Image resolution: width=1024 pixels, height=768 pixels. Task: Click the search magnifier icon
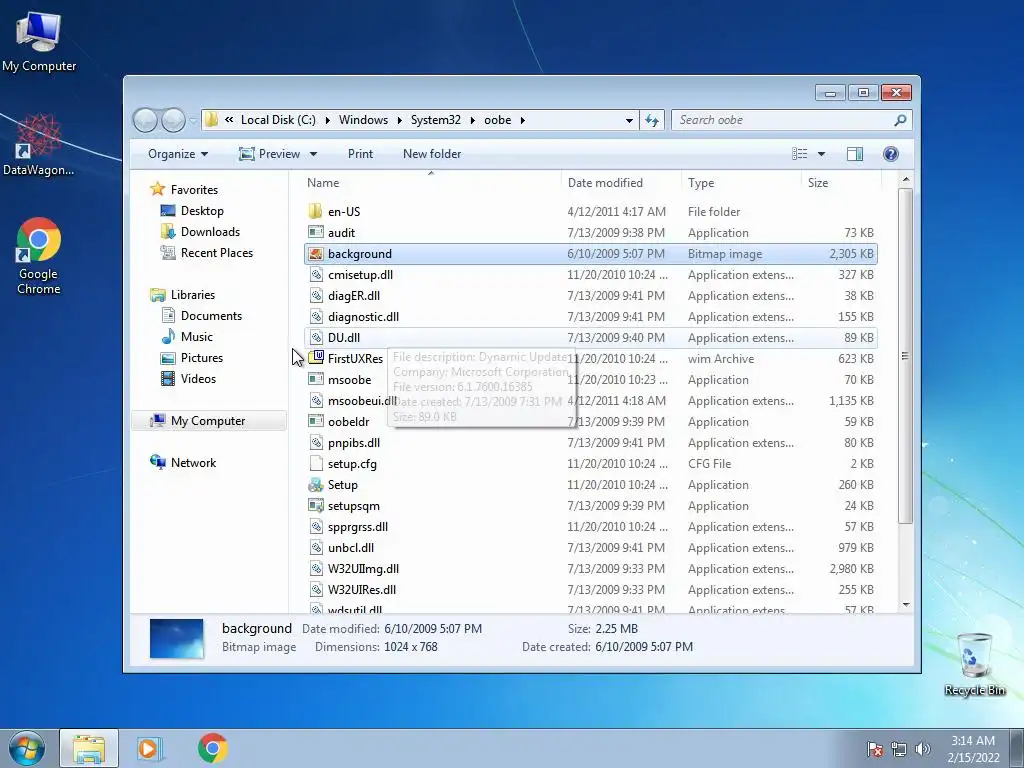pyautogui.click(x=900, y=120)
